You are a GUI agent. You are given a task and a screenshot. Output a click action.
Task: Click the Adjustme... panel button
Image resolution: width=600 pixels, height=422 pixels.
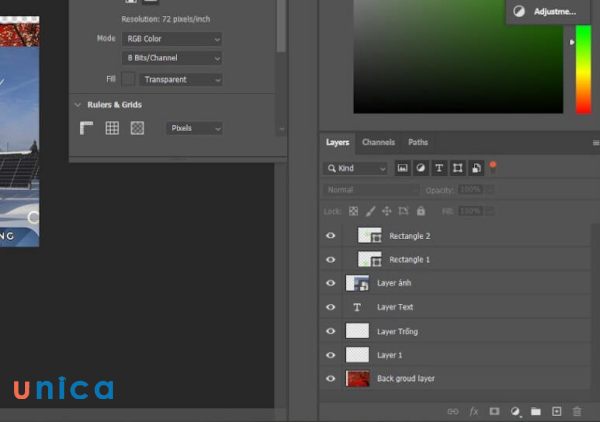click(546, 12)
